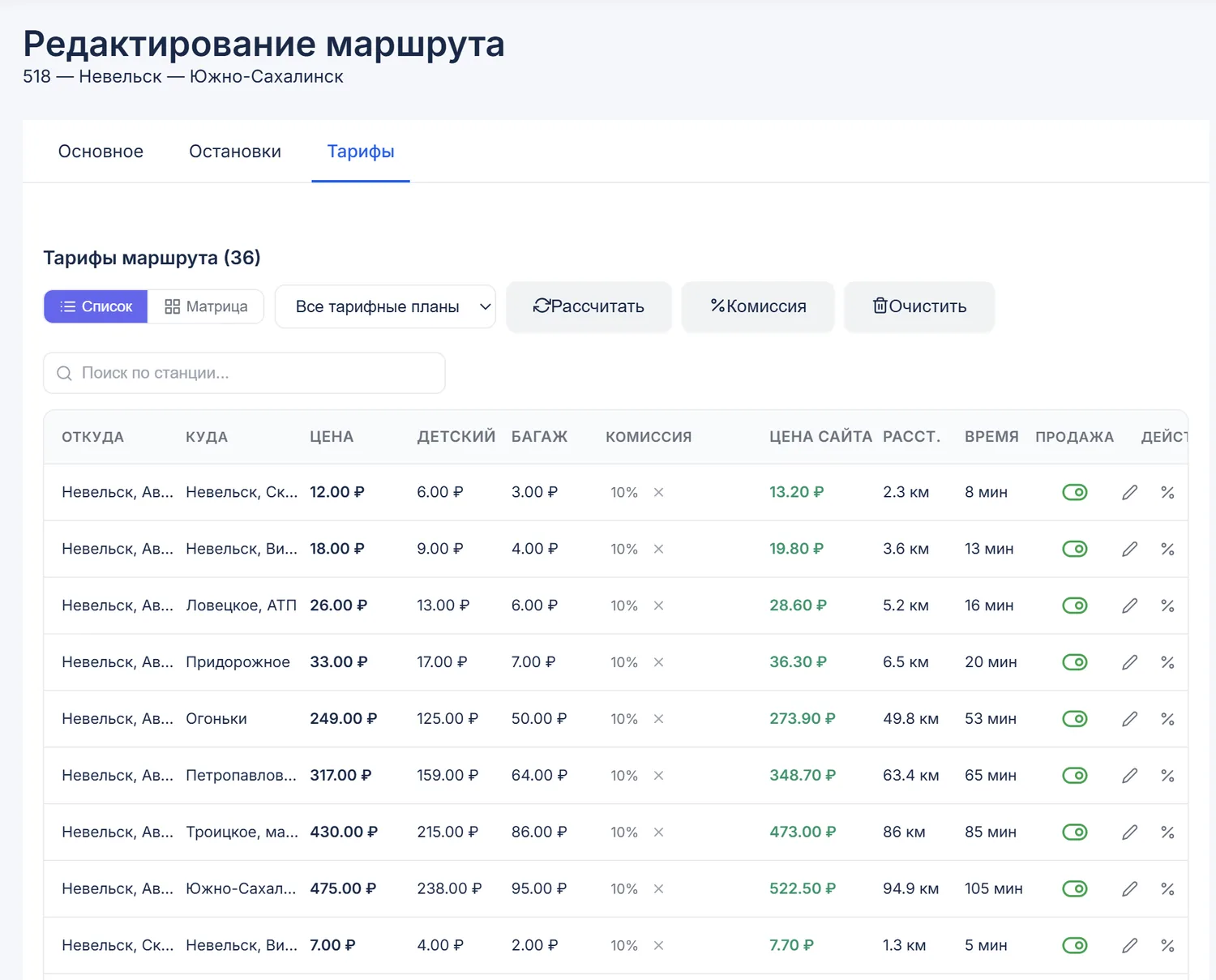Remove 10% commission from 18.00 ₽ row
The height and width of the screenshot is (980, 1216).
pos(658,549)
